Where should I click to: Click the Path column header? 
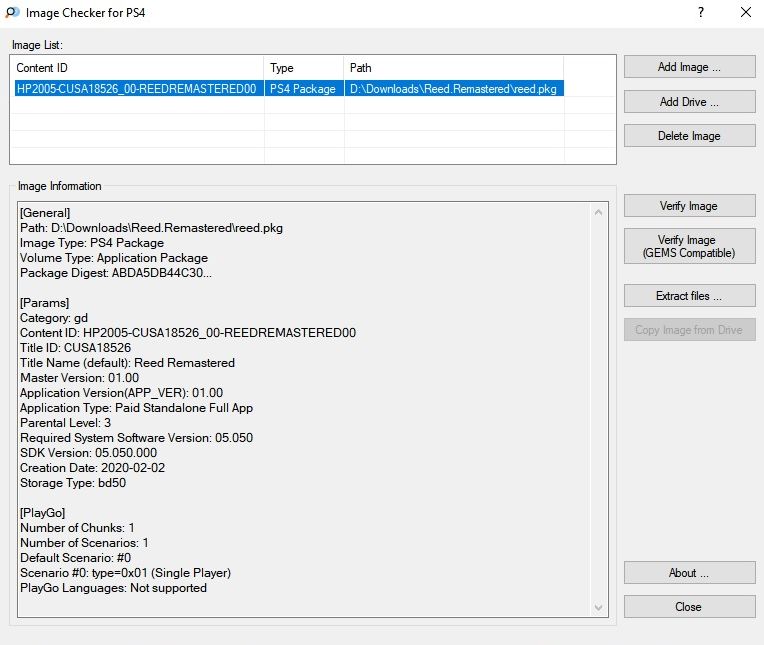pyautogui.click(x=454, y=68)
